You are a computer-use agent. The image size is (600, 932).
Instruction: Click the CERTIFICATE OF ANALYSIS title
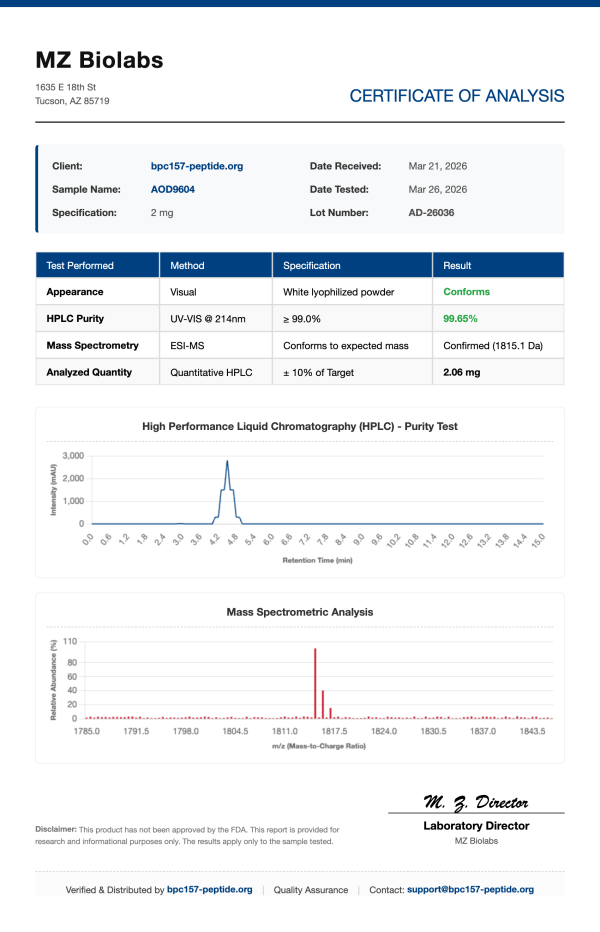(457, 96)
